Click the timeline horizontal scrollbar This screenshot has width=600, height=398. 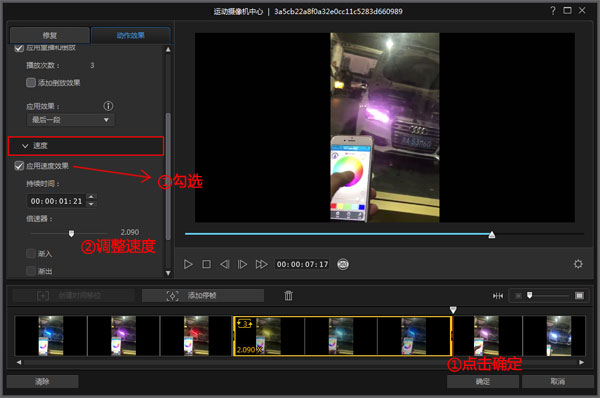300,362
